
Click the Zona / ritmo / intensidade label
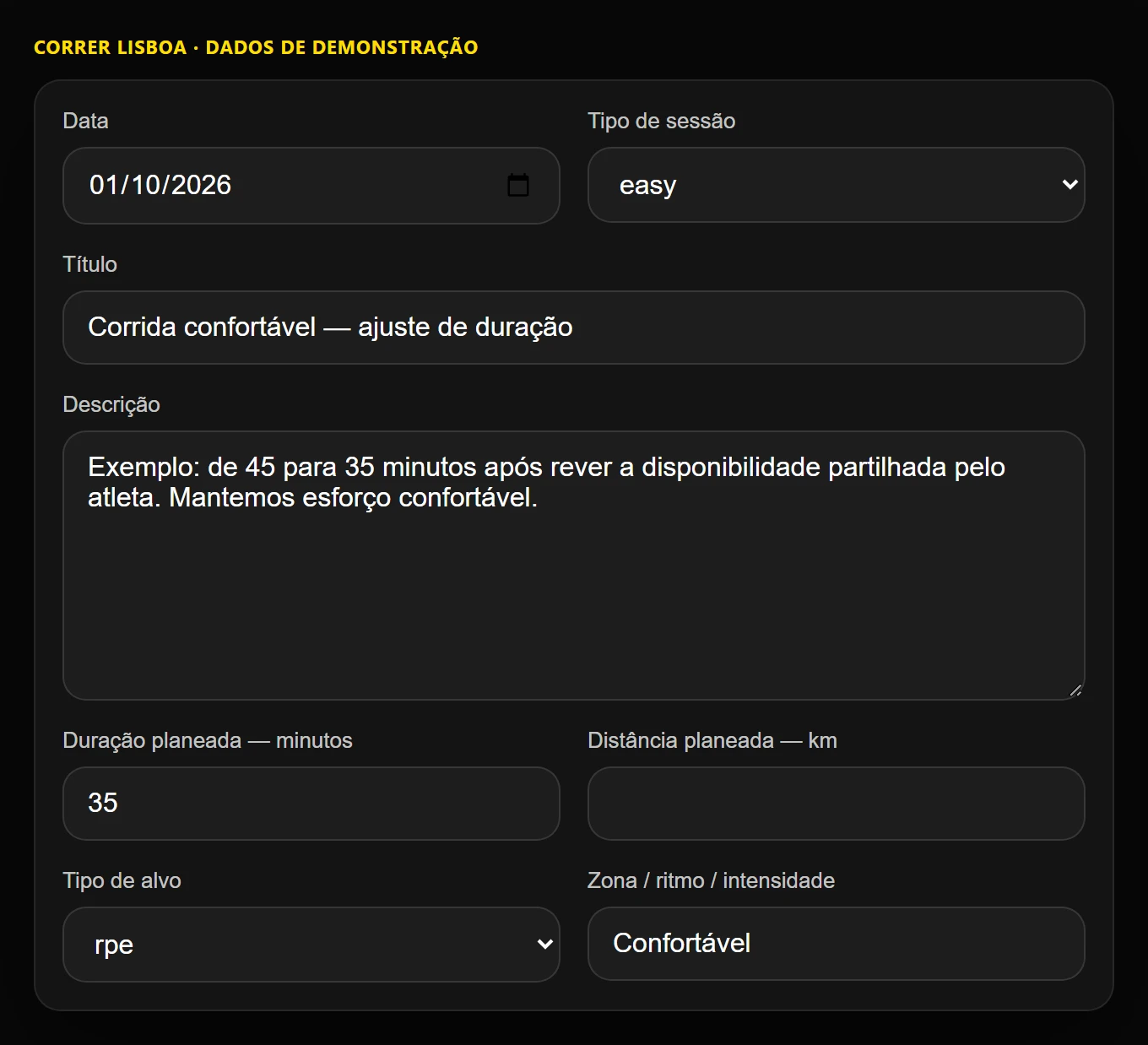point(712,880)
